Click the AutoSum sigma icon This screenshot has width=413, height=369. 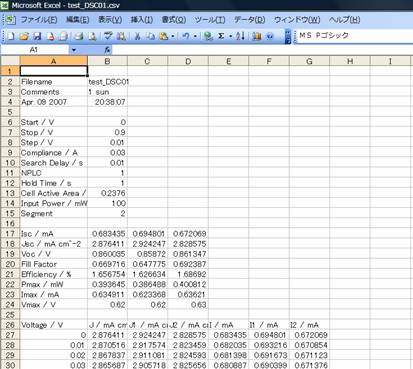(221, 36)
